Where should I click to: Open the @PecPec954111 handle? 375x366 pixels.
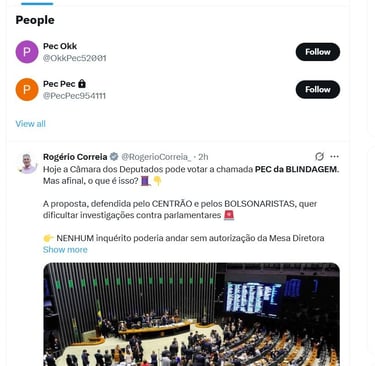(74, 96)
